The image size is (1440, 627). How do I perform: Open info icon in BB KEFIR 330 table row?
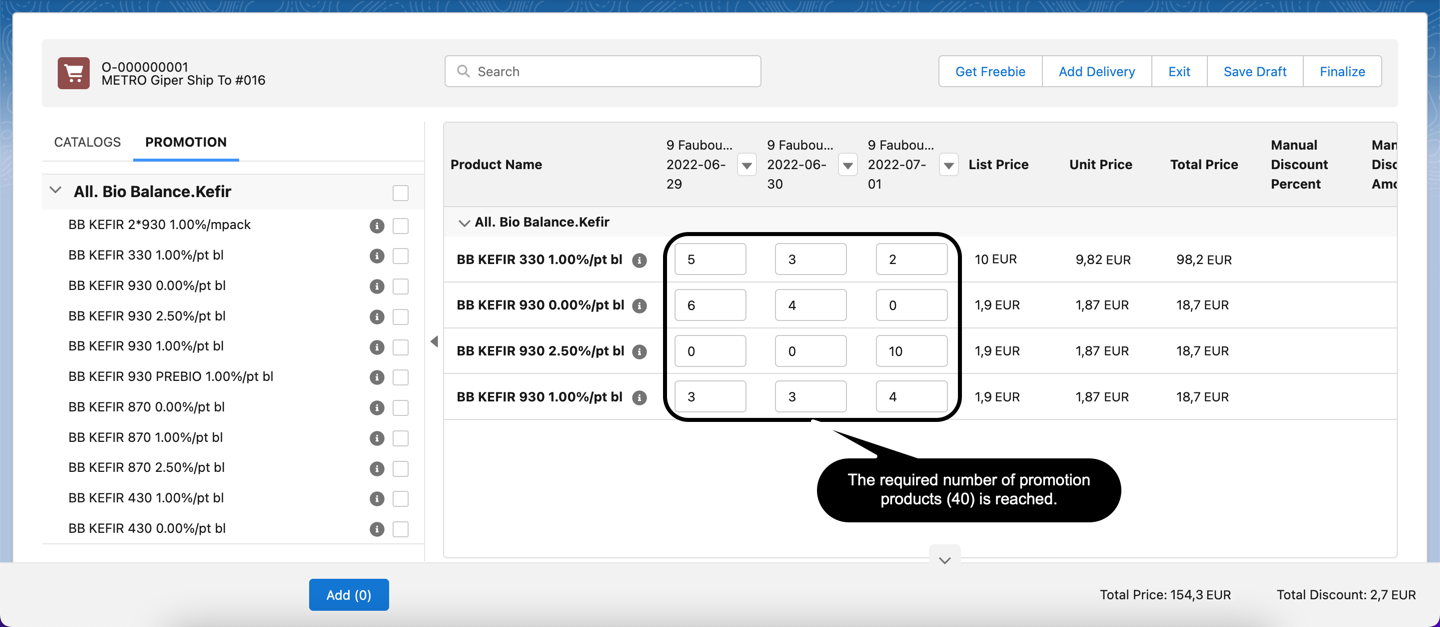tap(640, 260)
